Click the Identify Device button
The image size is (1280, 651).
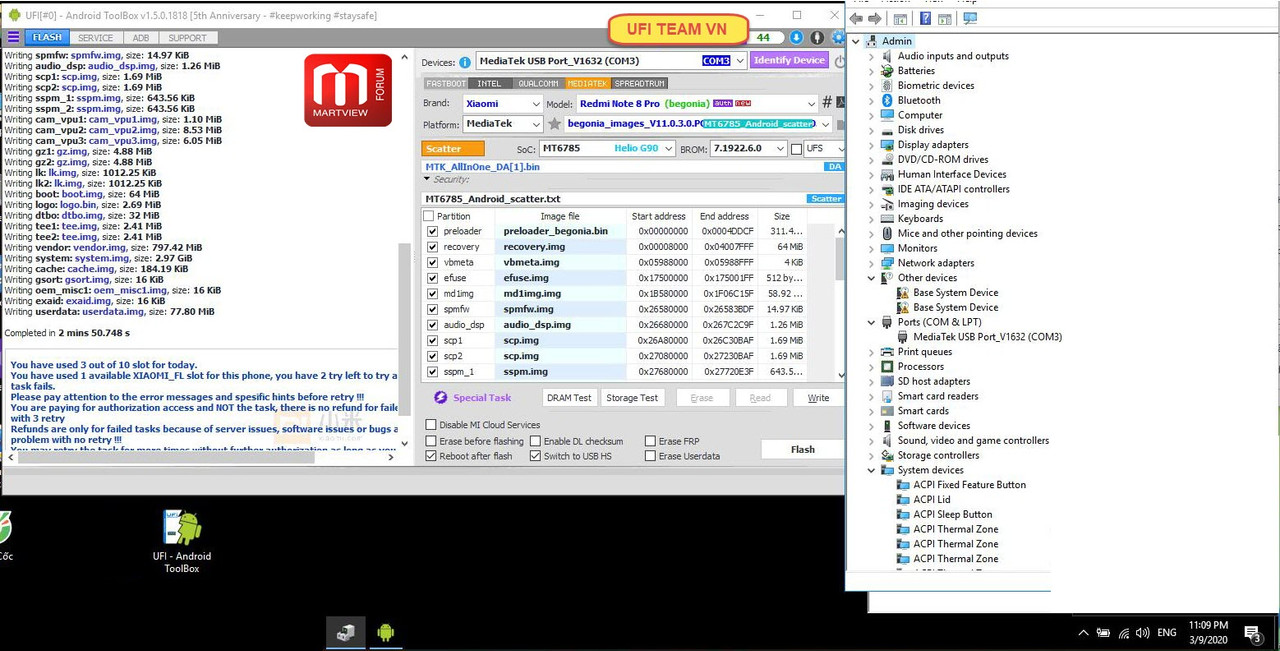[789, 60]
